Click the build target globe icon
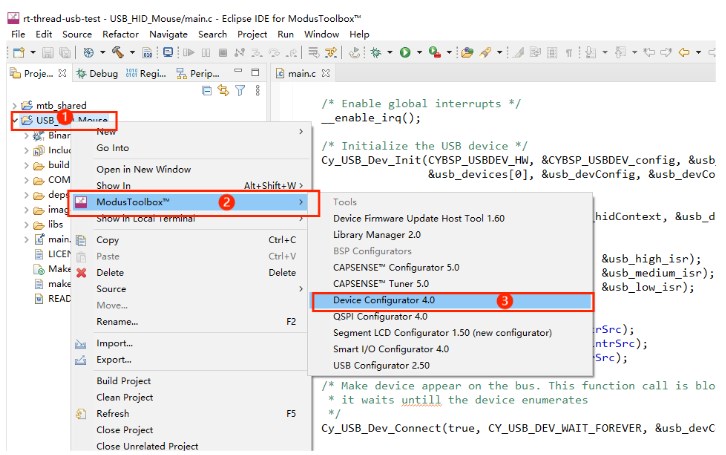The width and height of the screenshot is (726, 455). pyautogui.click(x=88, y=52)
